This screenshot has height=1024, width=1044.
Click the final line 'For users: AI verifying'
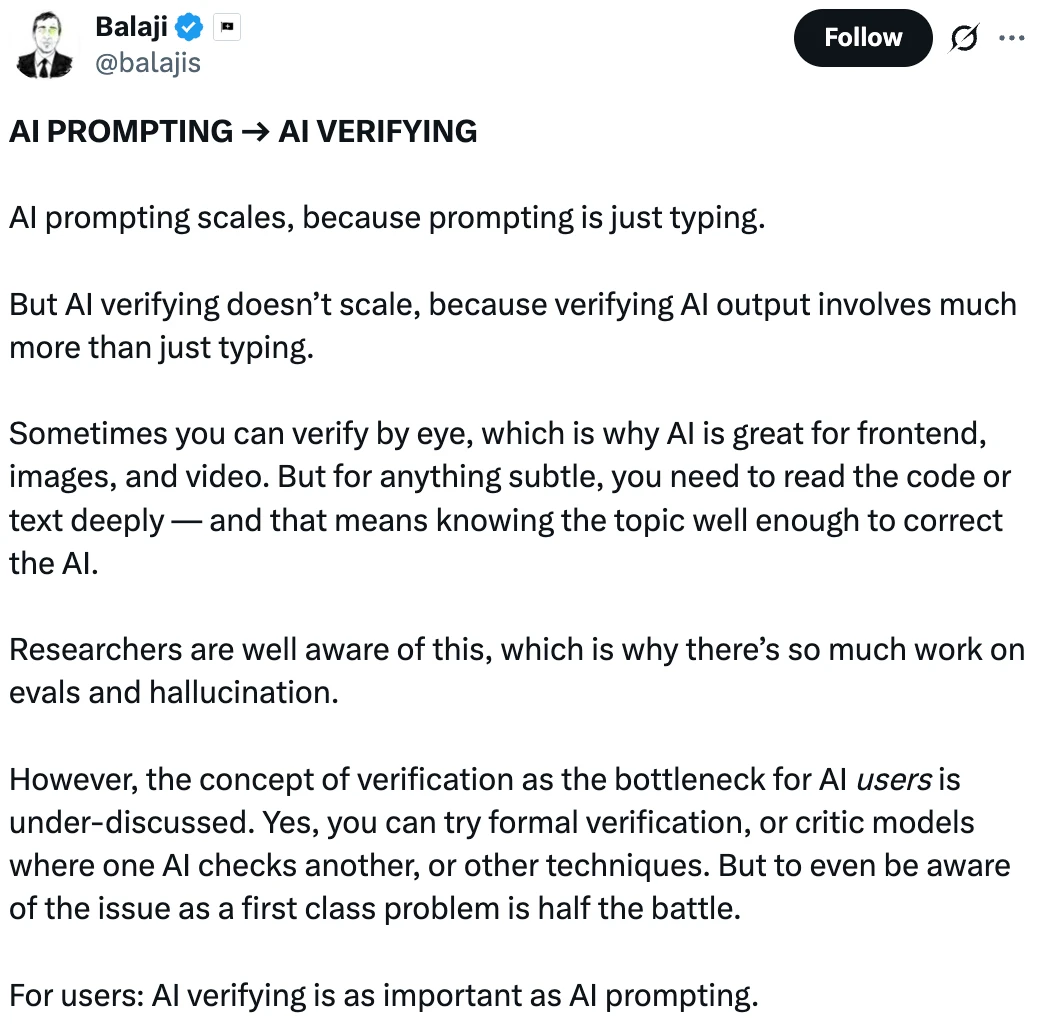coord(384,997)
